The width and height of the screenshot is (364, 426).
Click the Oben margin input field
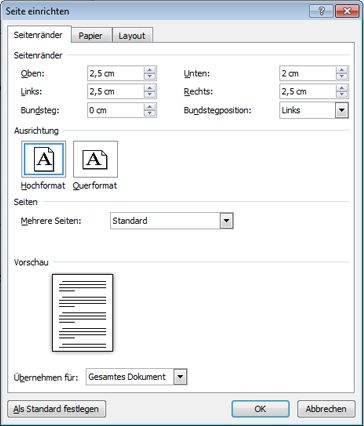tap(116, 74)
